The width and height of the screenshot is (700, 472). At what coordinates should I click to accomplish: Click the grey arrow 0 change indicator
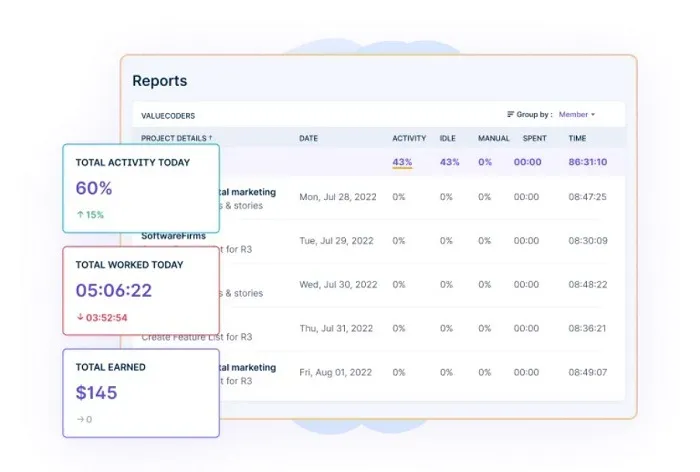84,419
